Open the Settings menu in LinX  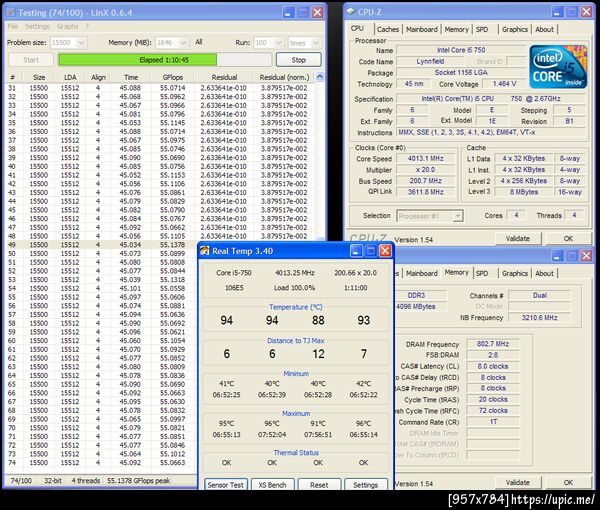tap(38, 26)
